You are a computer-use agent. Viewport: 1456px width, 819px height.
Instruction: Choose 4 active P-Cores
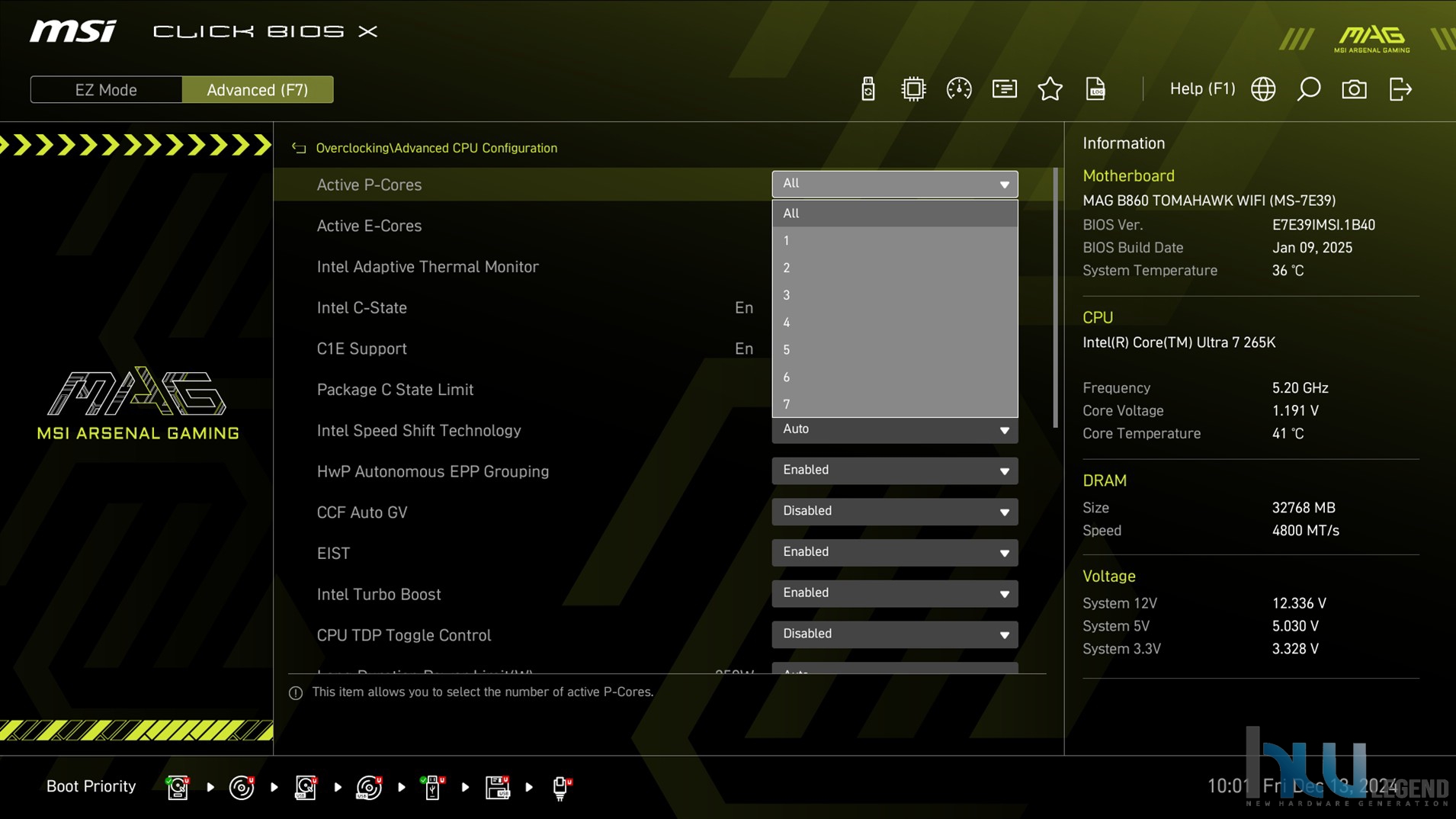click(894, 323)
